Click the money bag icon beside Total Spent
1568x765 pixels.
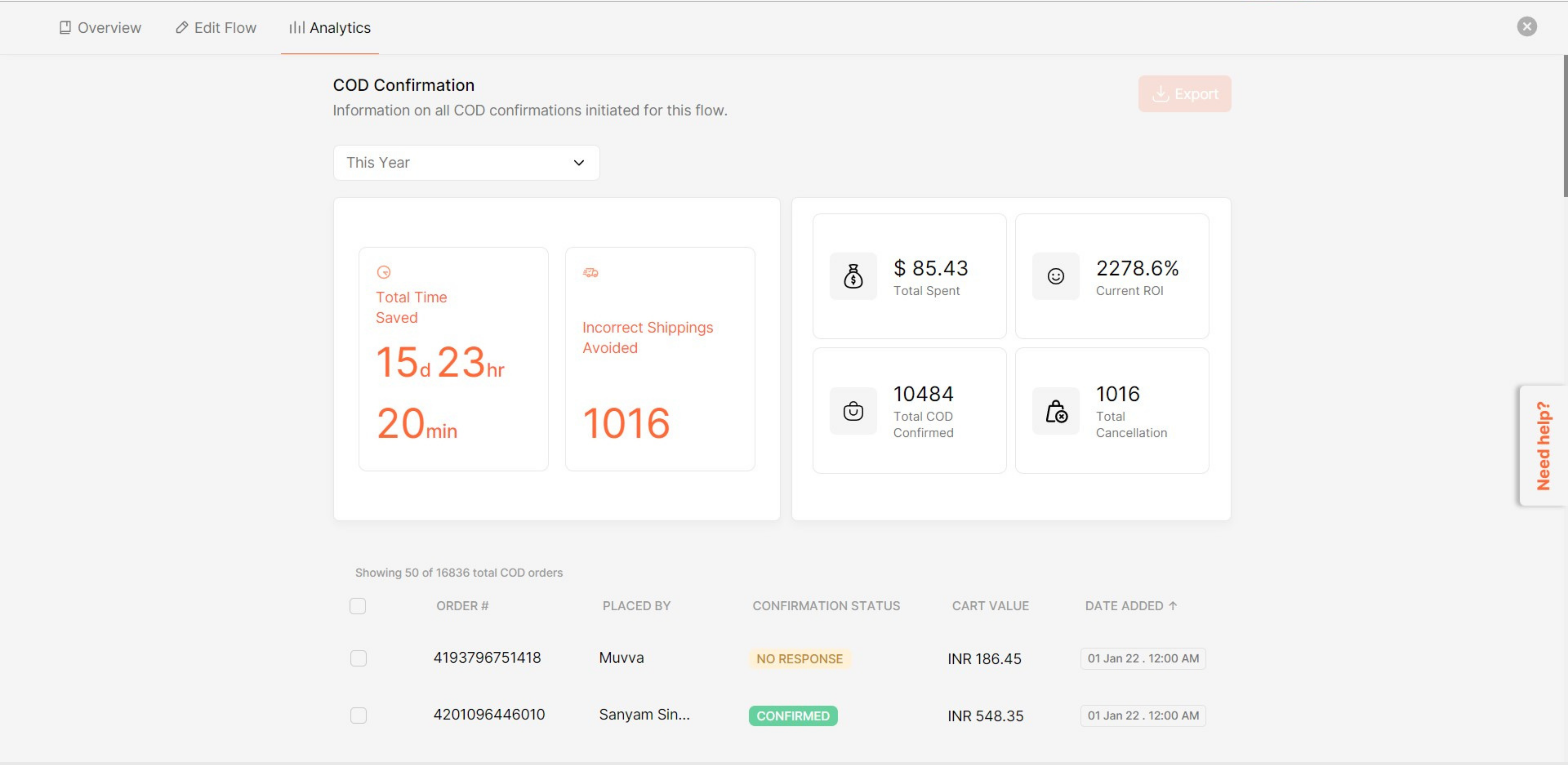(853, 276)
